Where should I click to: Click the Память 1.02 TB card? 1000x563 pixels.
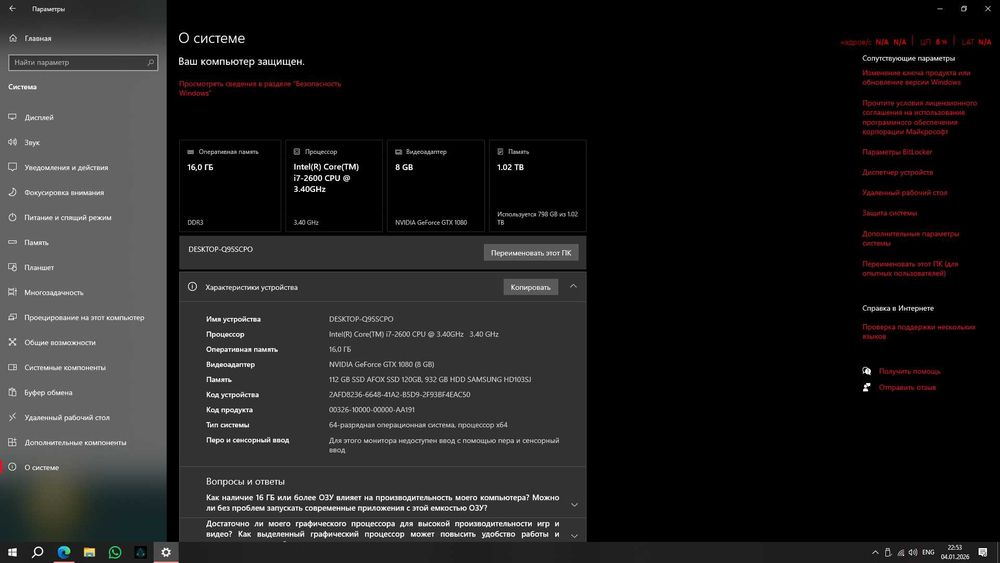pyautogui.click(x=538, y=186)
